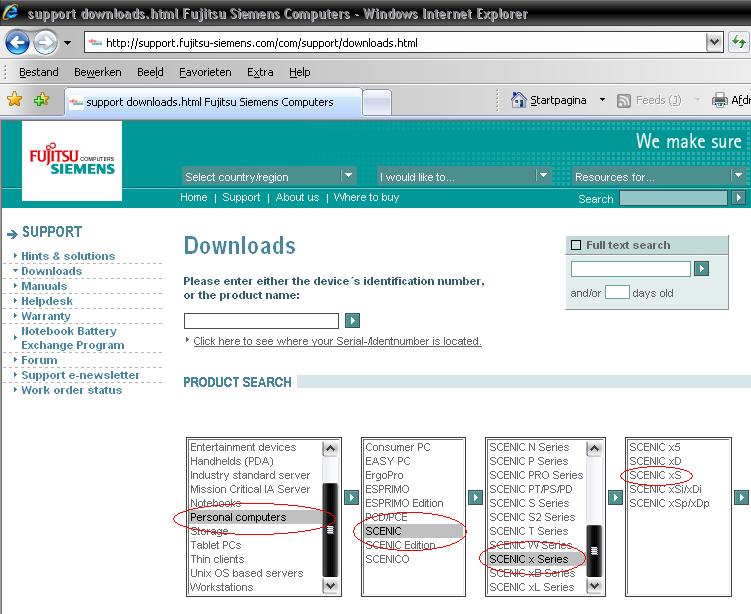Click the About us link
751x614 pixels.
[297, 197]
